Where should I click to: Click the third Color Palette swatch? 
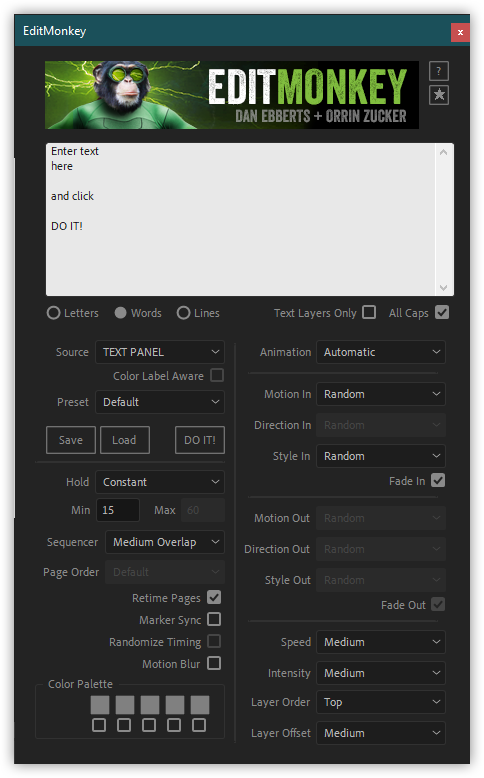[x=150, y=705]
